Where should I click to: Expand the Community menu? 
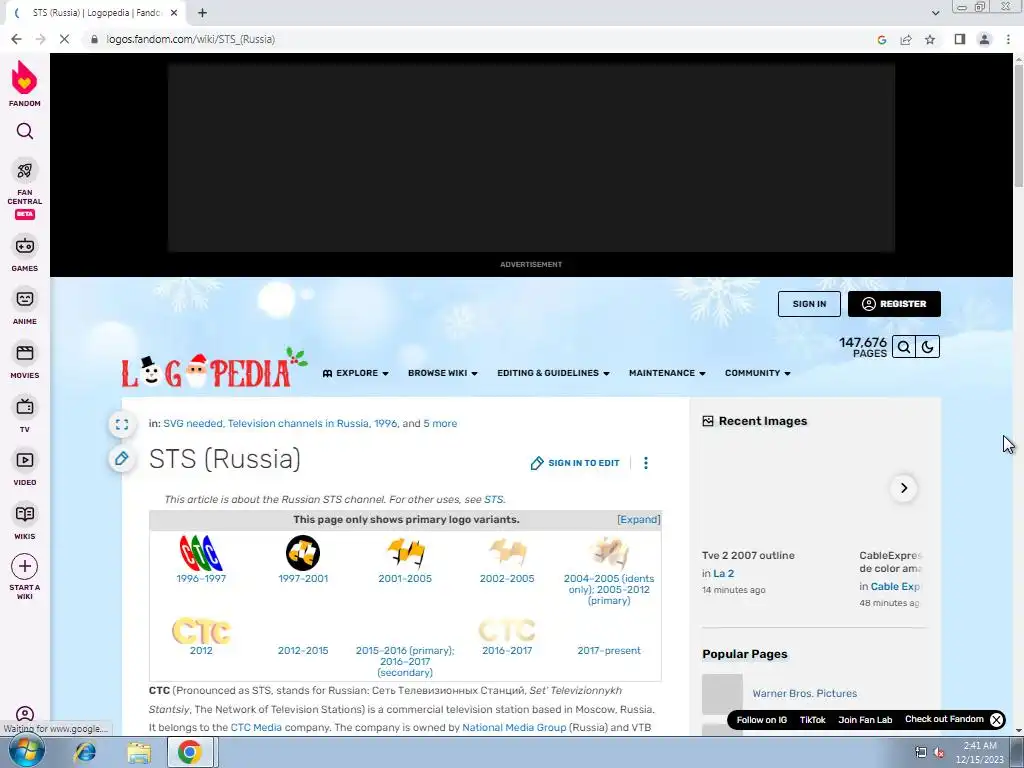point(758,373)
